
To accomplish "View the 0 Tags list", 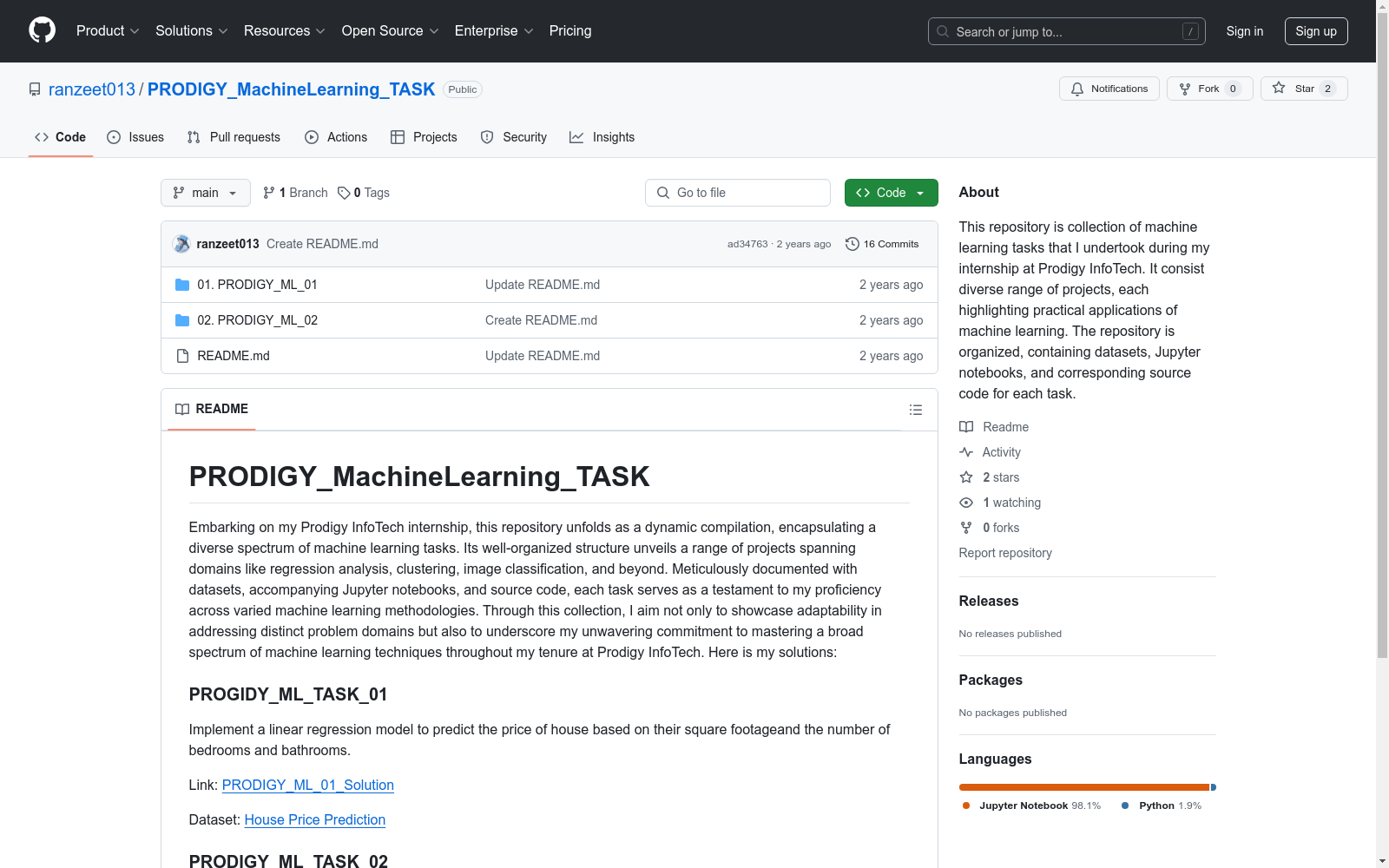I will pos(364,193).
